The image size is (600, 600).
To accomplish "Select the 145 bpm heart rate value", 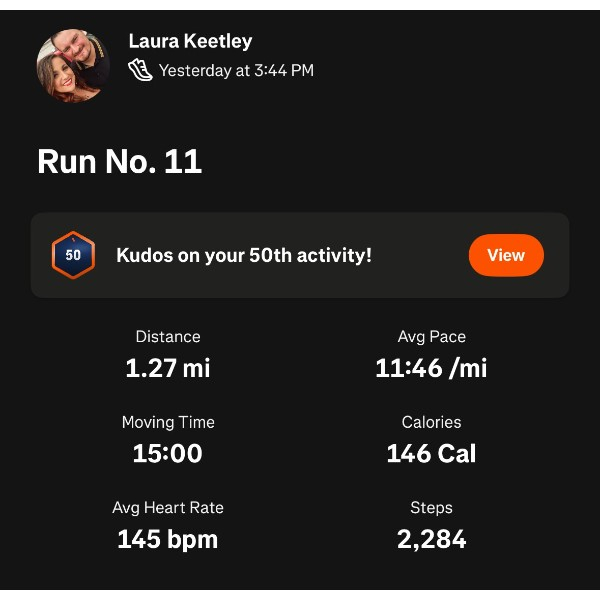I will click(x=168, y=540).
